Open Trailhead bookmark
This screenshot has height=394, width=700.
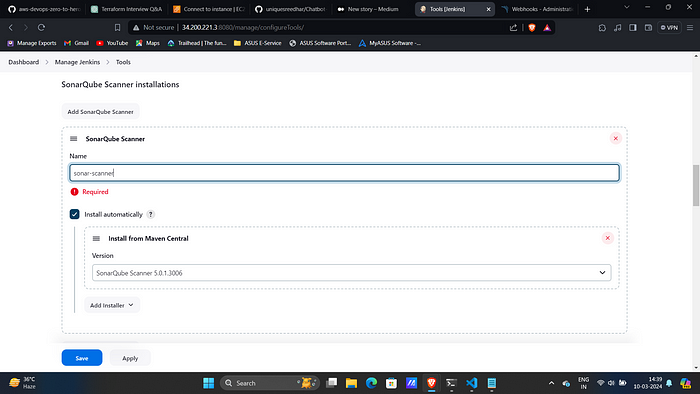(197, 43)
